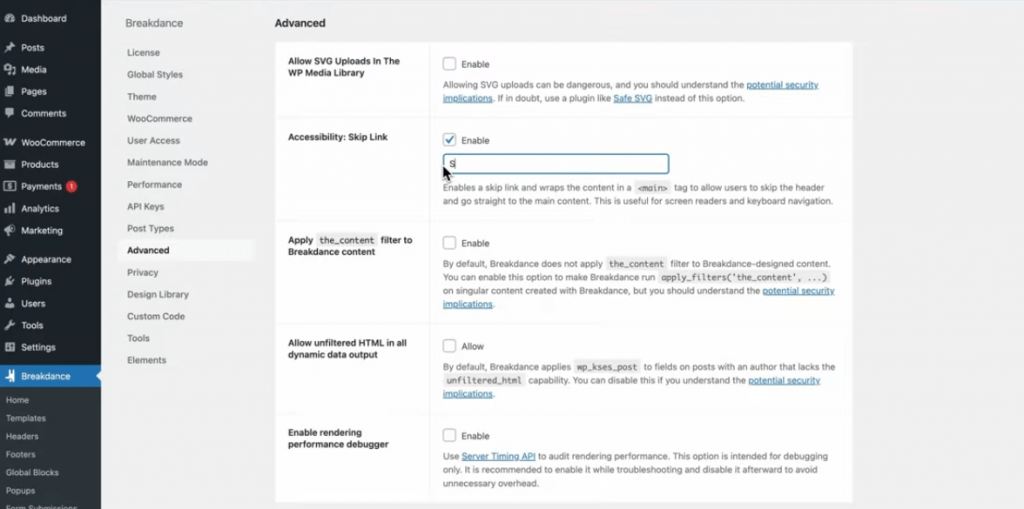This screenshot has width=1024, height=509.
Task: Click the Plugins plug icon
Action: [10, 282]
